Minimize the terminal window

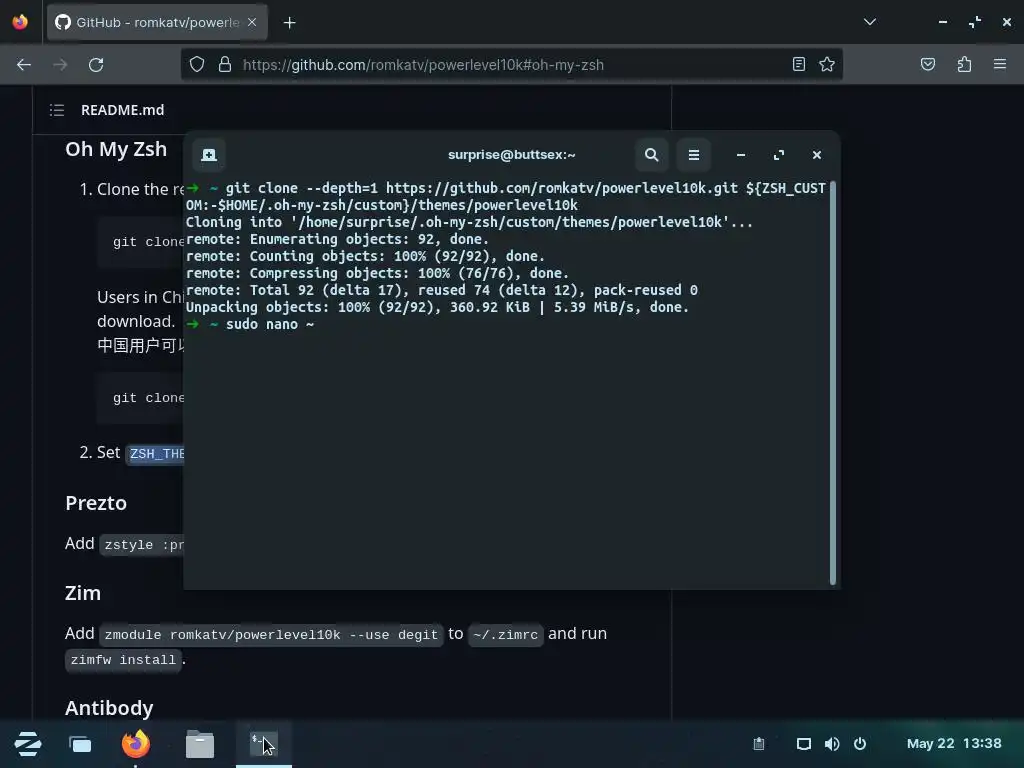(x=741, y=155)
